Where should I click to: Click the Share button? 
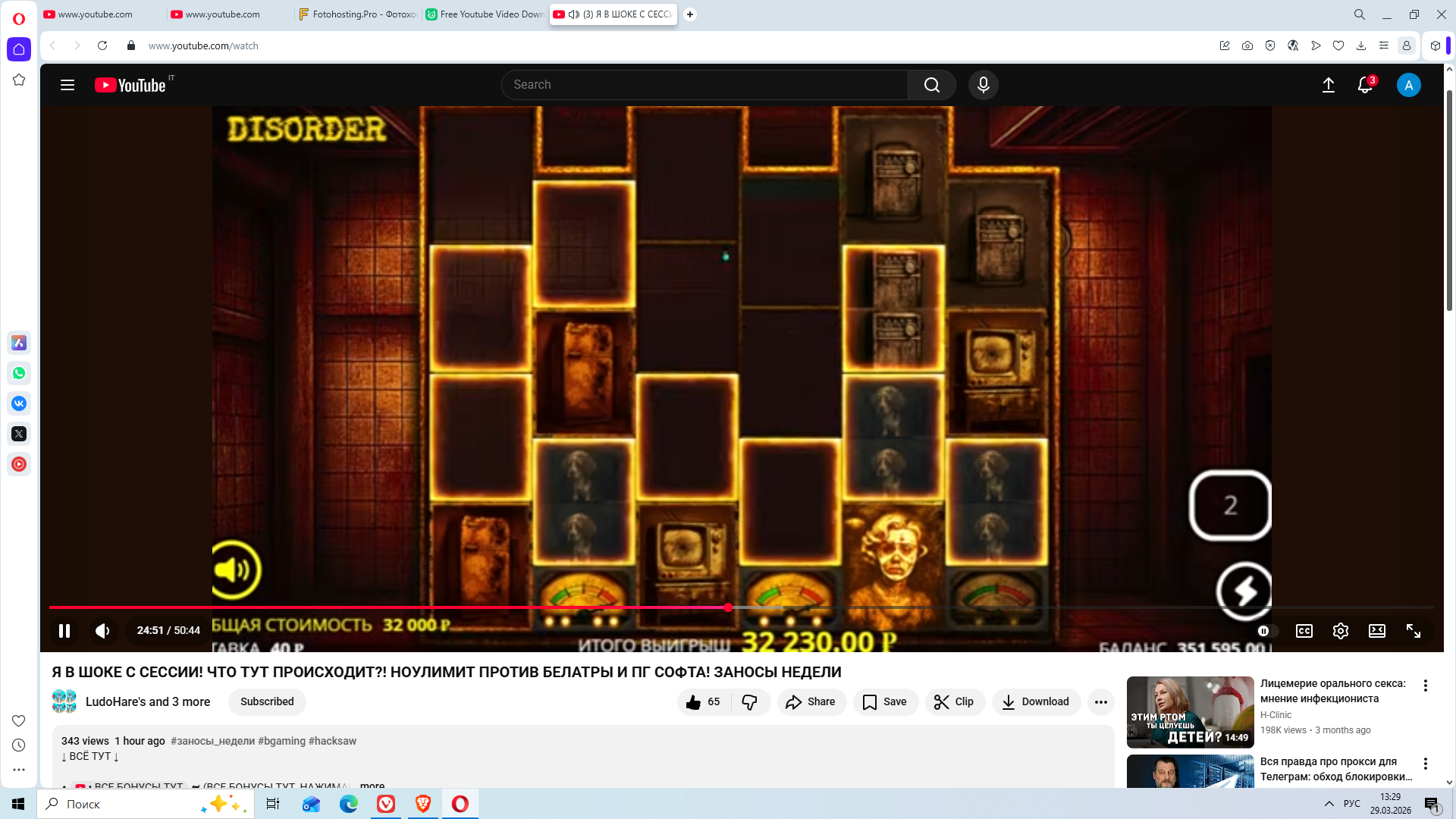coord(811,702)
